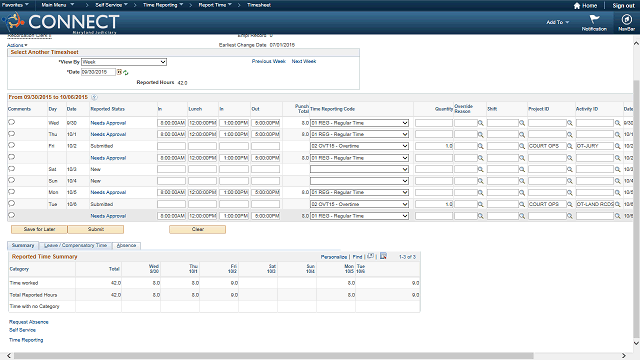The image size is (640, 360).
Task: Click the green refresh icon beside Date
Action: coord(126,72)
